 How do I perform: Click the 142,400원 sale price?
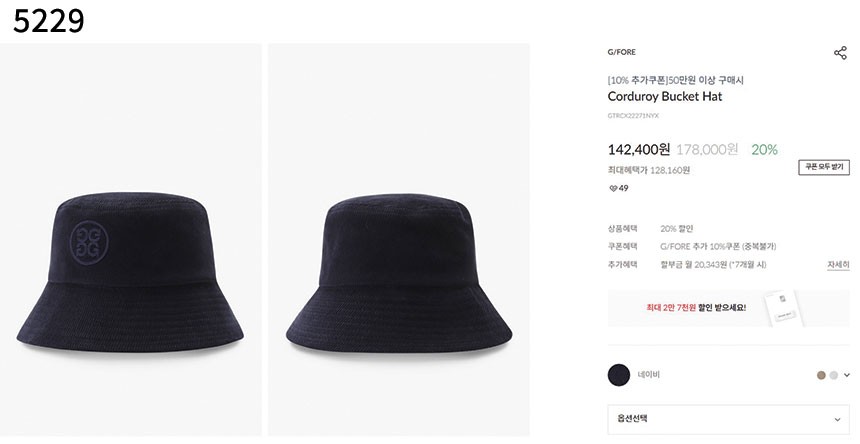[638, 150]
